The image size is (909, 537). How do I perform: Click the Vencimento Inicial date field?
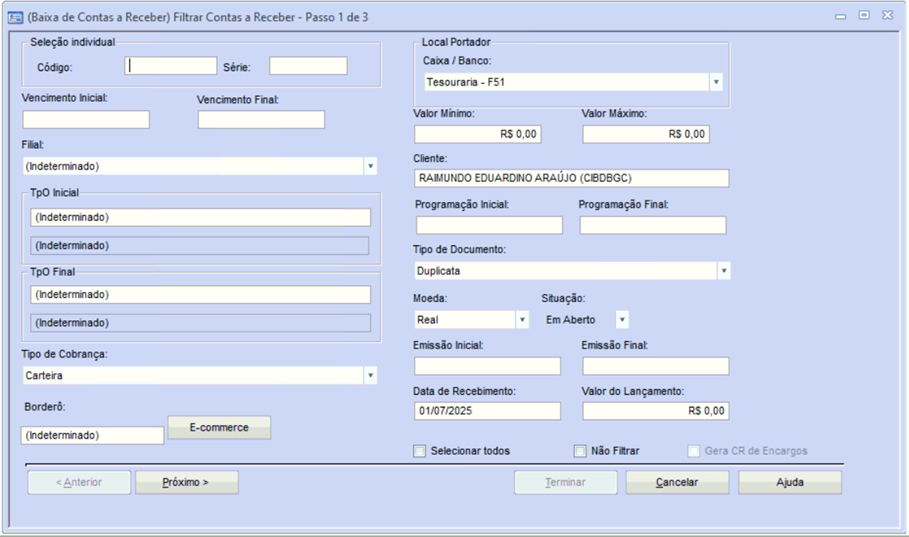point(86,120)
